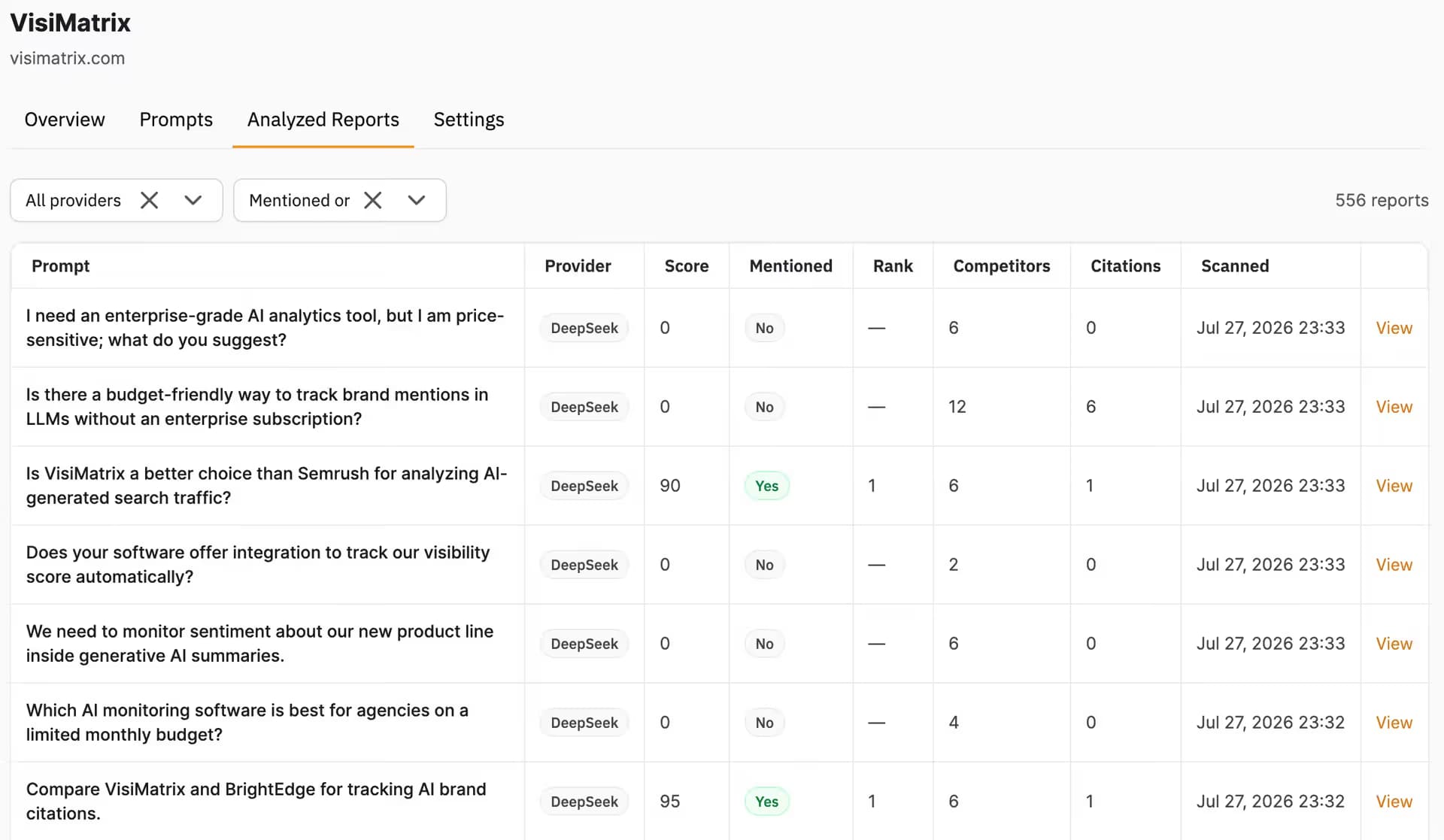Select the prompt about enterprise-grade AI analytics tool
This screenshot has height=840, width=1444.
click(x=265, y=328)
